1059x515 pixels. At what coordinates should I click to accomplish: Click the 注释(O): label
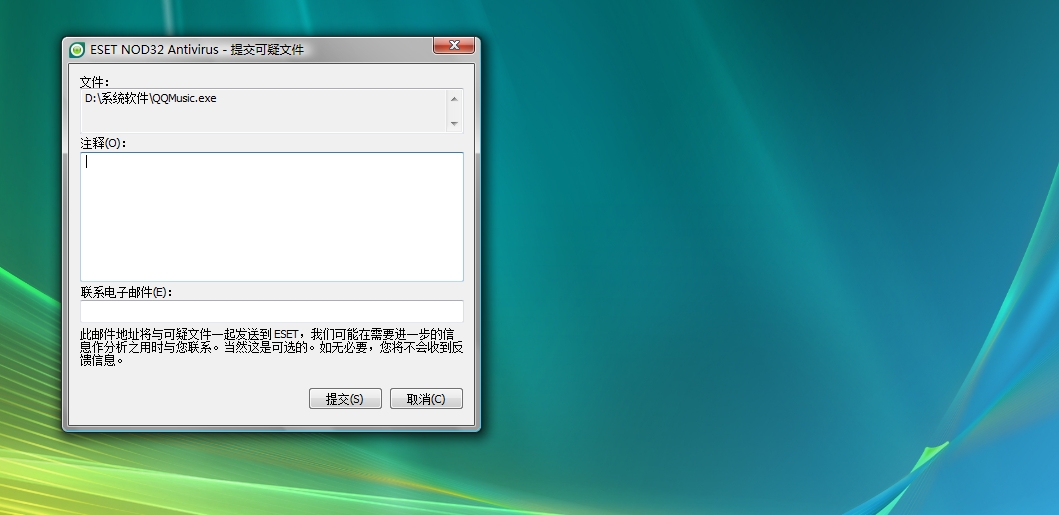pos(103,143)
